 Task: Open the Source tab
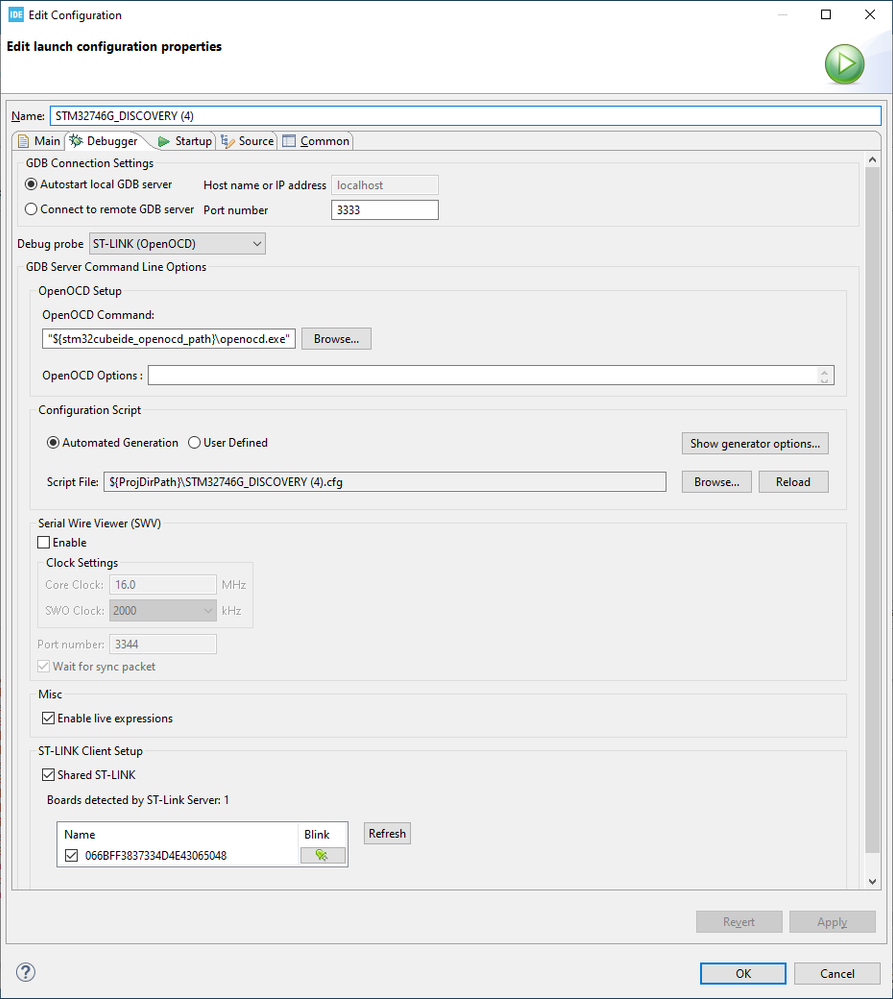pyautogui.click(x=247, y=141)
